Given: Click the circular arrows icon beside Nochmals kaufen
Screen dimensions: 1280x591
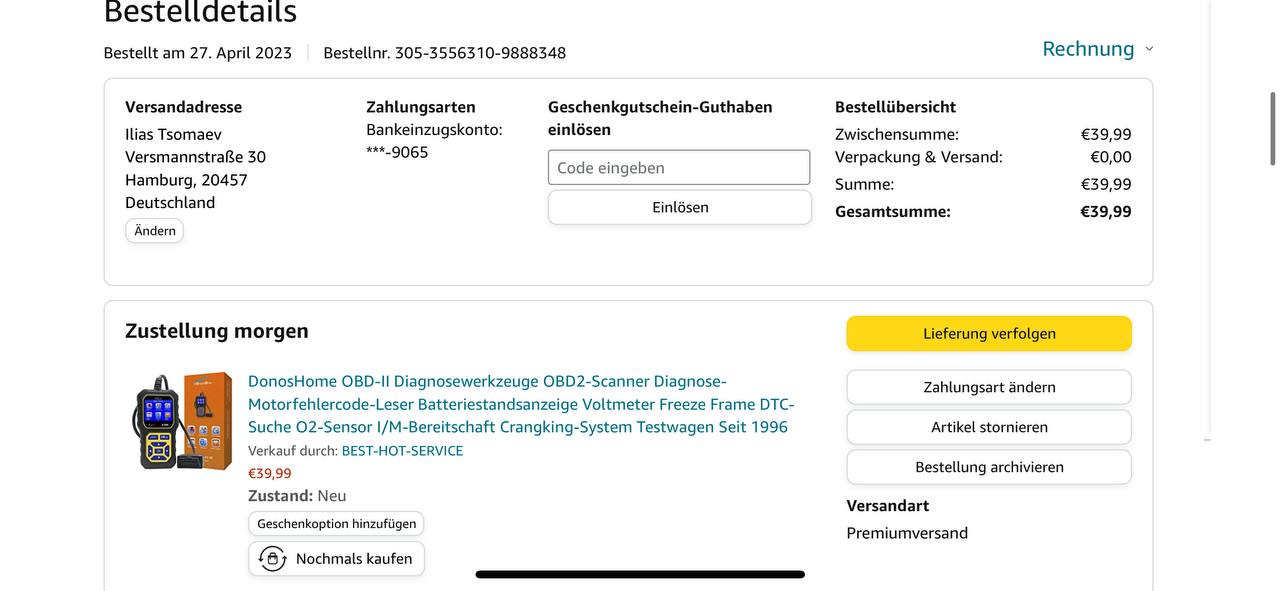Looking at the screenshot, I should pos(272,559).
